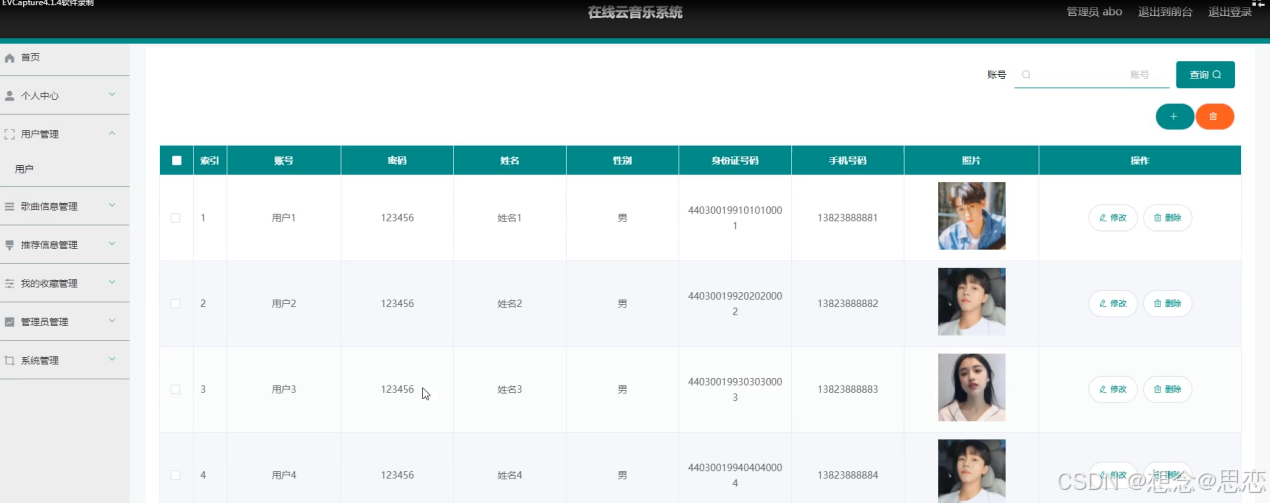Open the photo thumbnail of 用户1

(x=971, y=216)
